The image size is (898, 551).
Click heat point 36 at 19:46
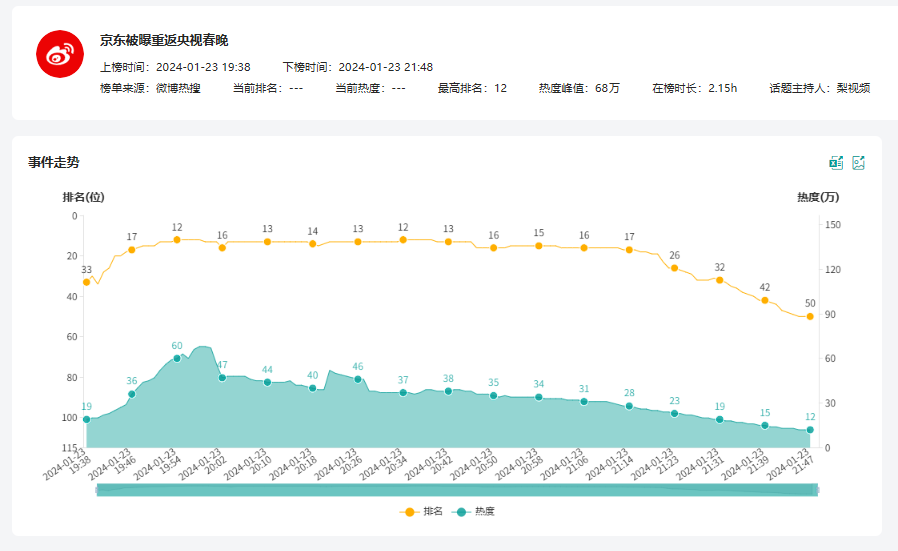click(x=132, y=394)
